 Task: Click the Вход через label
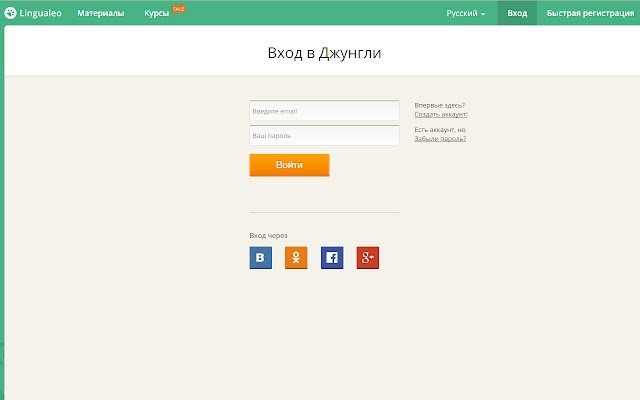268,236
